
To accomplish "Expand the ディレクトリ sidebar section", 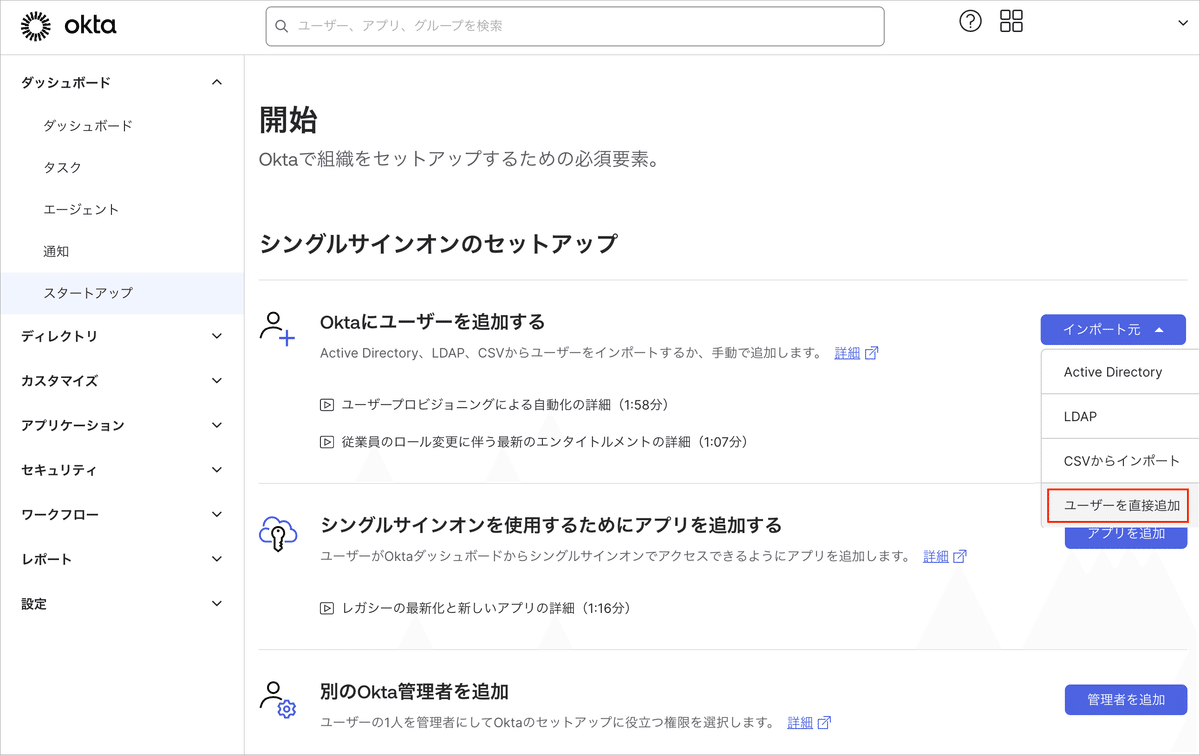I will click(122, 336).
